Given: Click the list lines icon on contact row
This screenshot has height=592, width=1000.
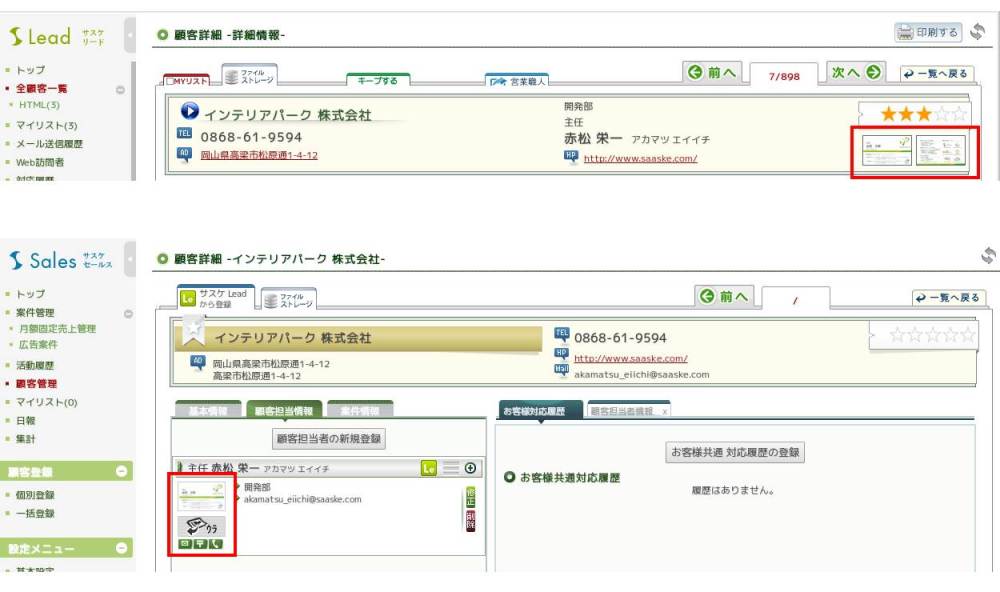Looking at the screenshot, I should pos(451,468).
